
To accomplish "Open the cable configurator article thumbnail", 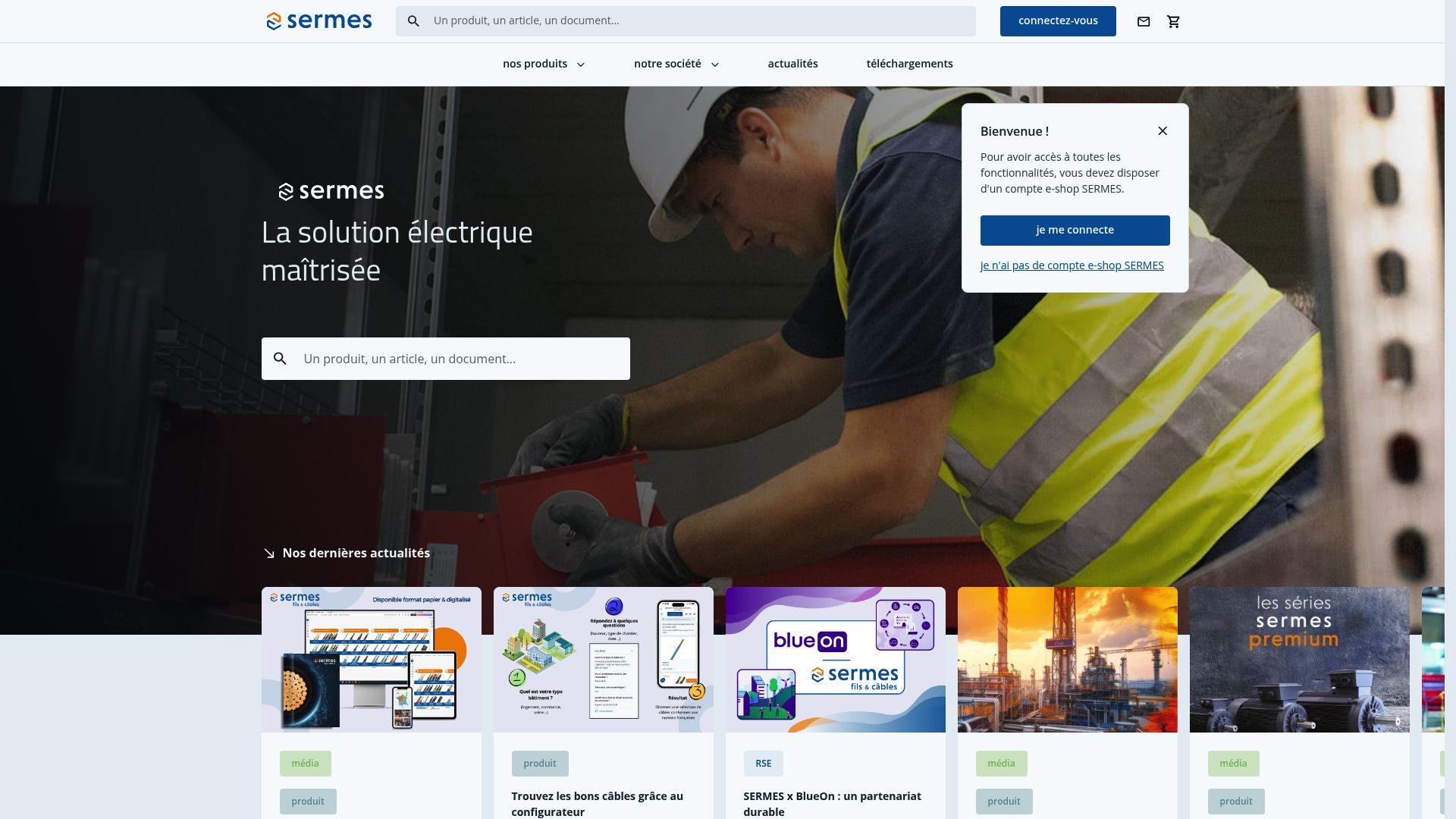I will coord(604,660).
